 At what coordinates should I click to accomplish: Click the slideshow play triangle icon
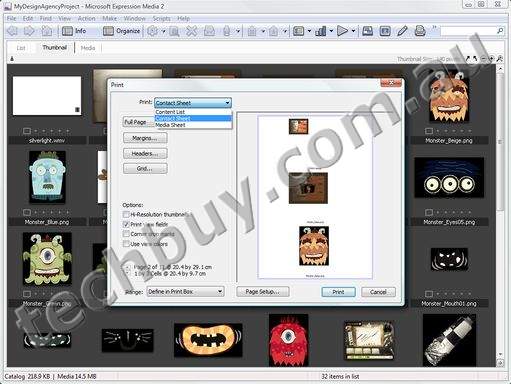click(342, 31)
